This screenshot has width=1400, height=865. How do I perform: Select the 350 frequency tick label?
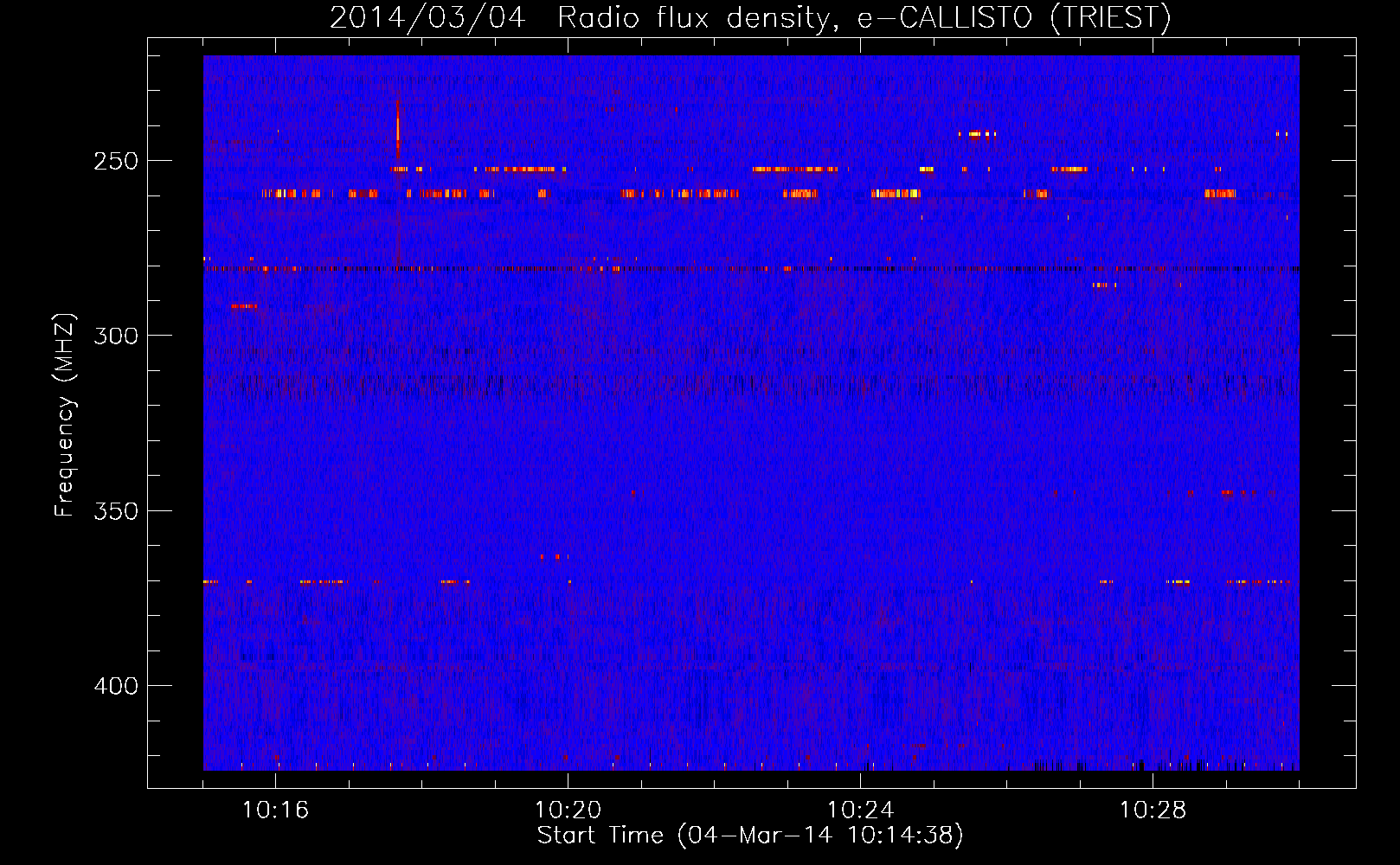point(116,511)
